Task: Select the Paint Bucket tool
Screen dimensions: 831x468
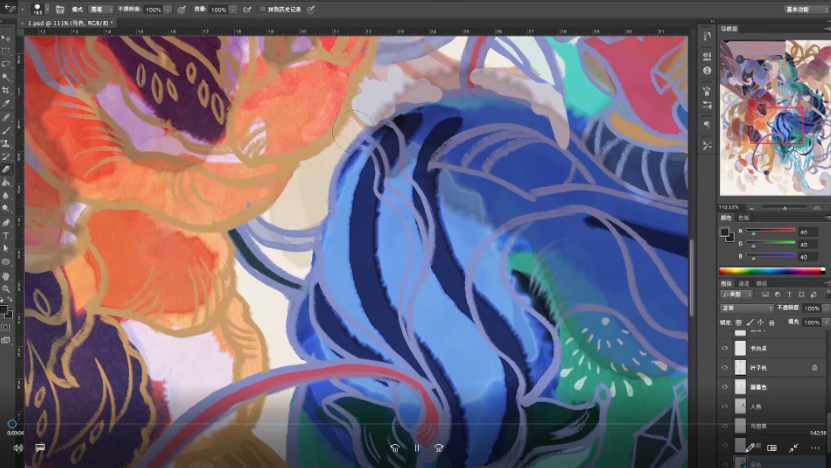Action: point(6,183)
